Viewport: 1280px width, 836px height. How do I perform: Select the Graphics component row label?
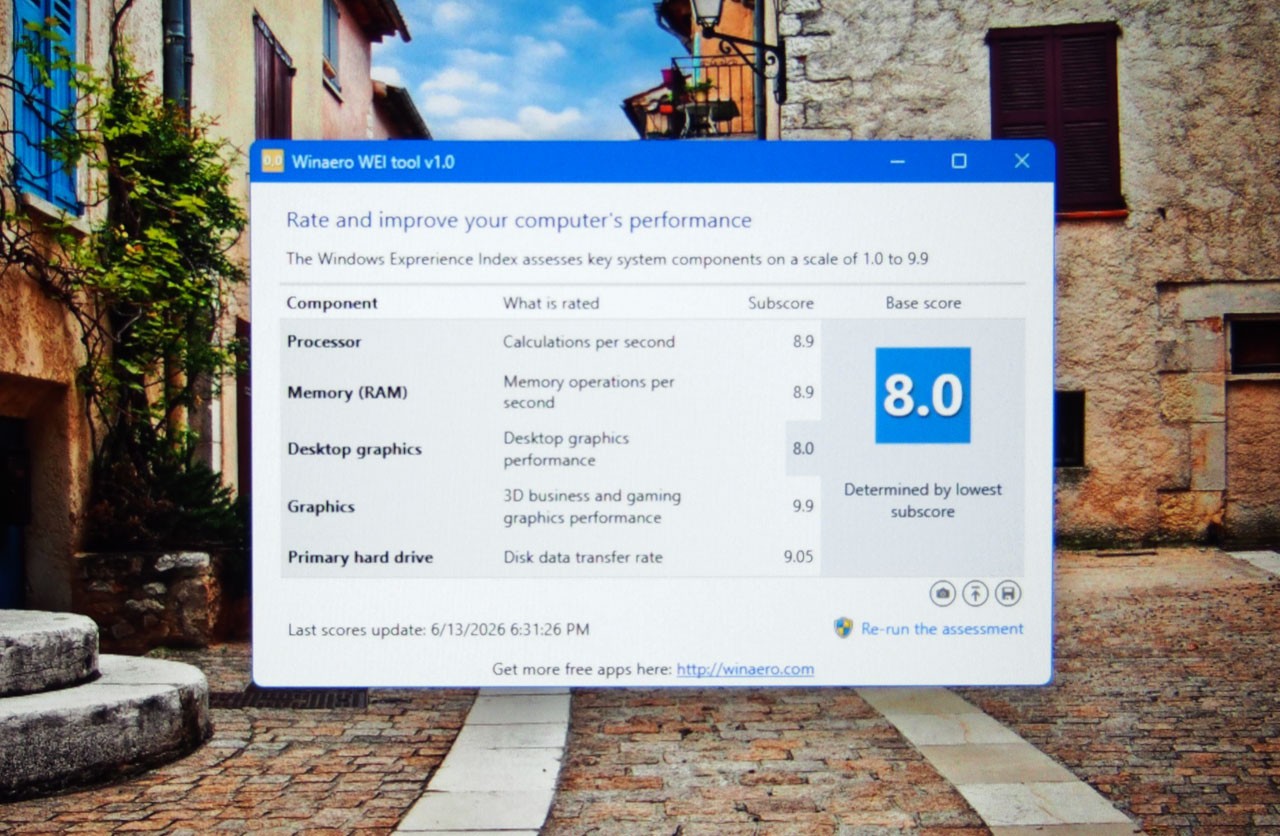pyautogui.click(x=321, y=507)
